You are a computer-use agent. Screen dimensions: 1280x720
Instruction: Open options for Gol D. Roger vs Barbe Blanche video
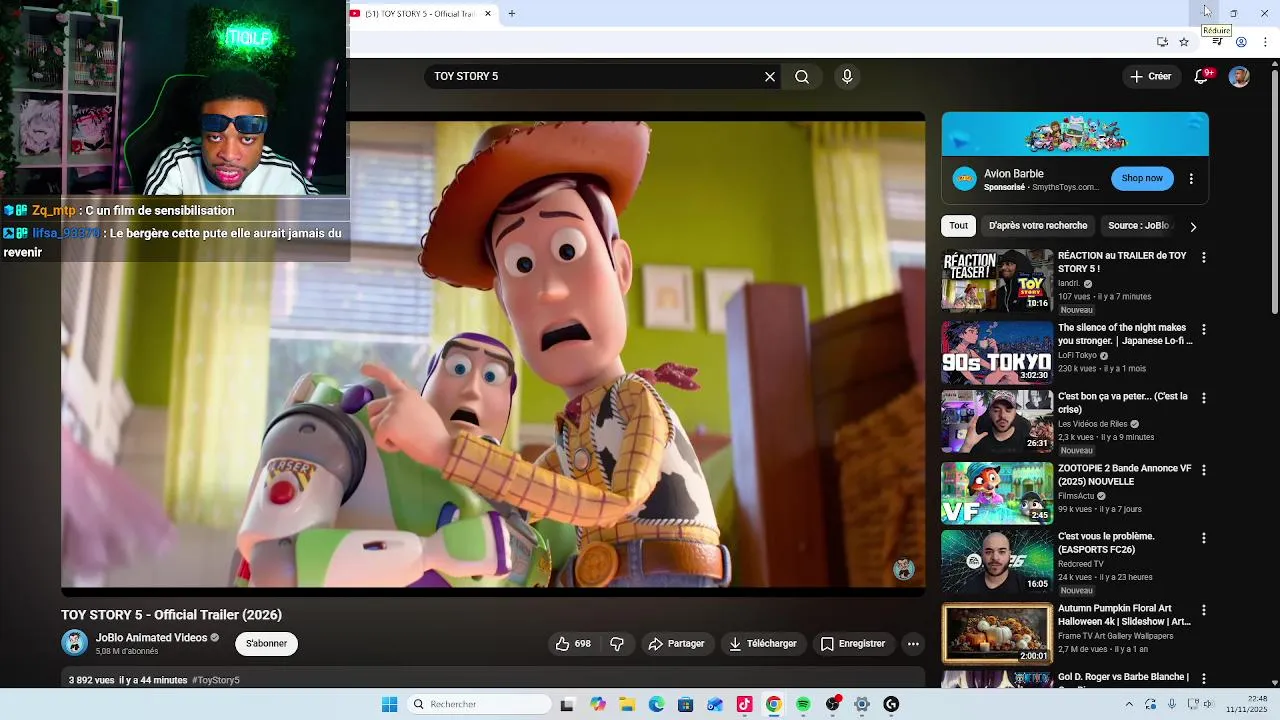1204,679
